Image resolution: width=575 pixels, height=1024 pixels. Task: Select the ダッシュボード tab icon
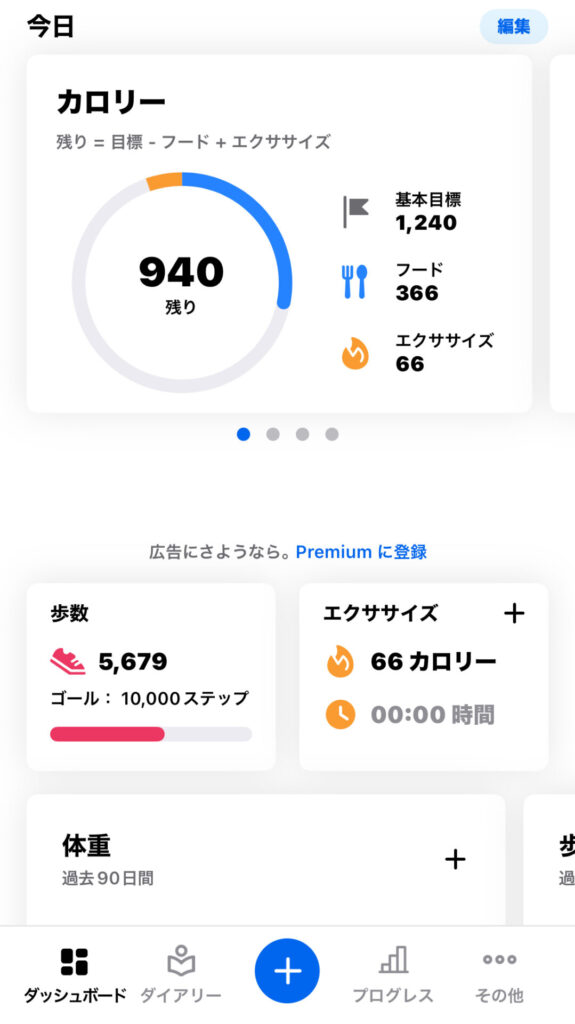coord(74,962)
